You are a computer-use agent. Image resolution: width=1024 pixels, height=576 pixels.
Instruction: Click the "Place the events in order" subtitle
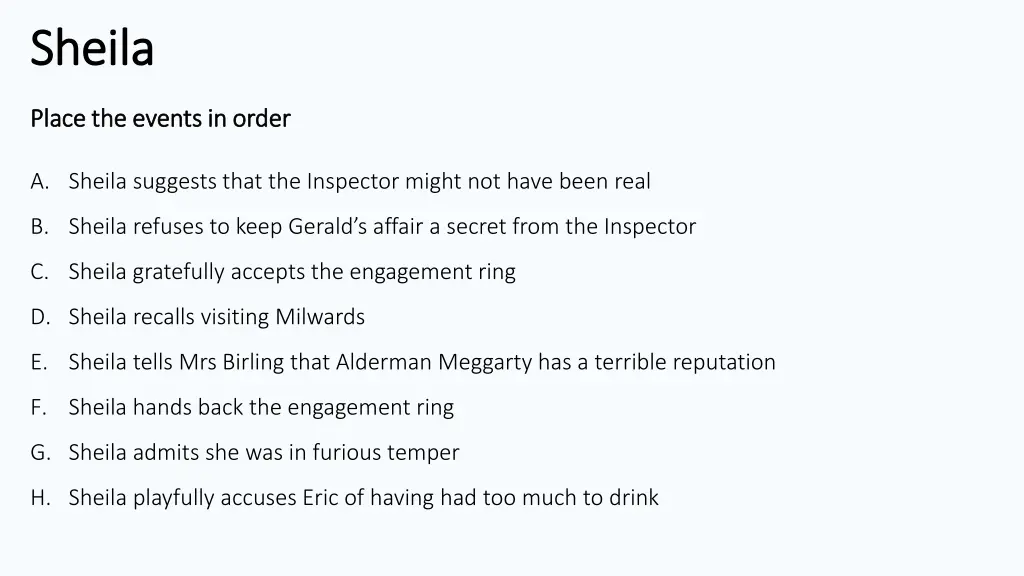(x=160, y=119)
